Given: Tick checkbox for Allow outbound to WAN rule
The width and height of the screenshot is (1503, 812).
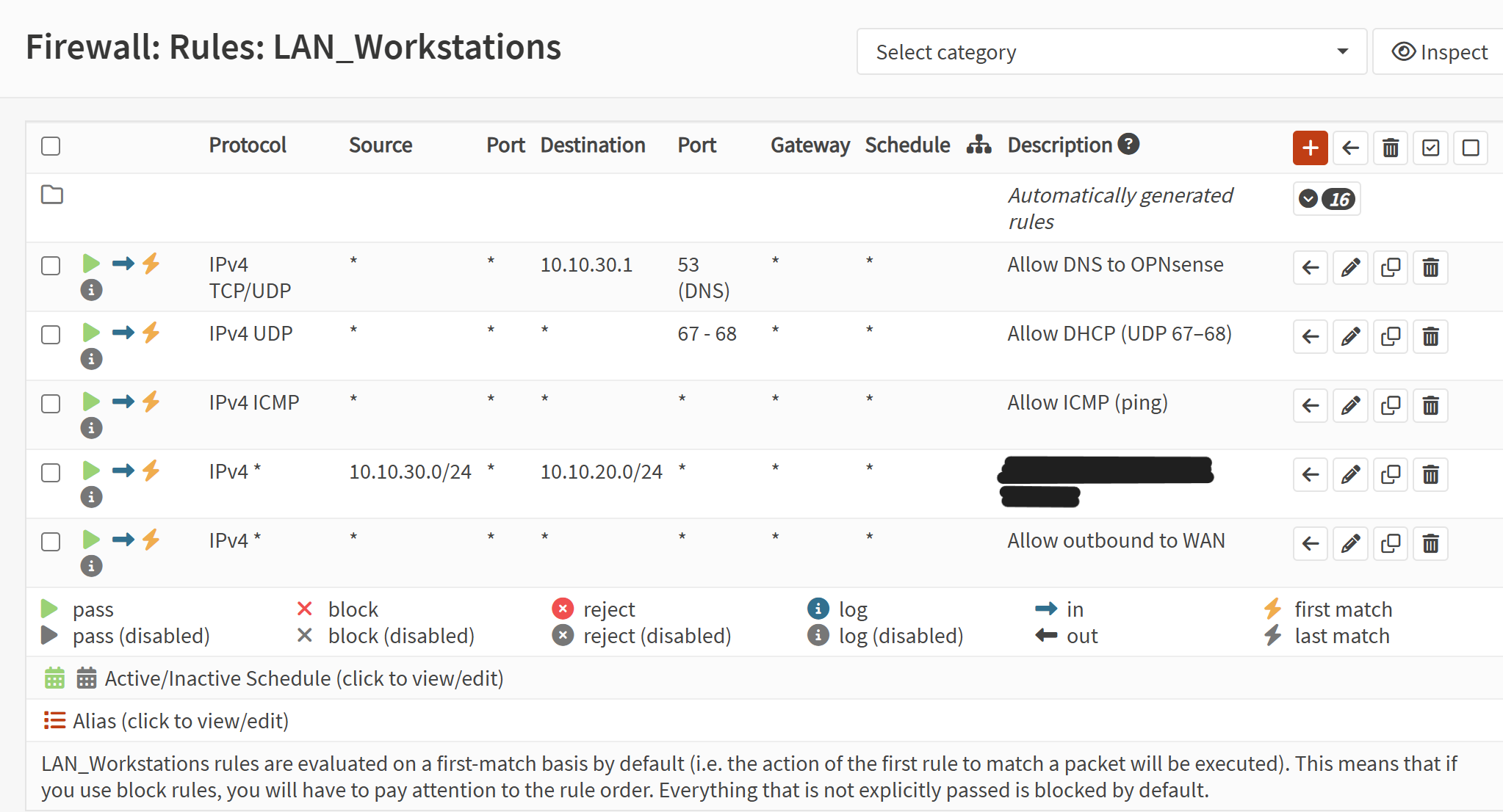Looking at the screenshot, I should coord(51,542).
